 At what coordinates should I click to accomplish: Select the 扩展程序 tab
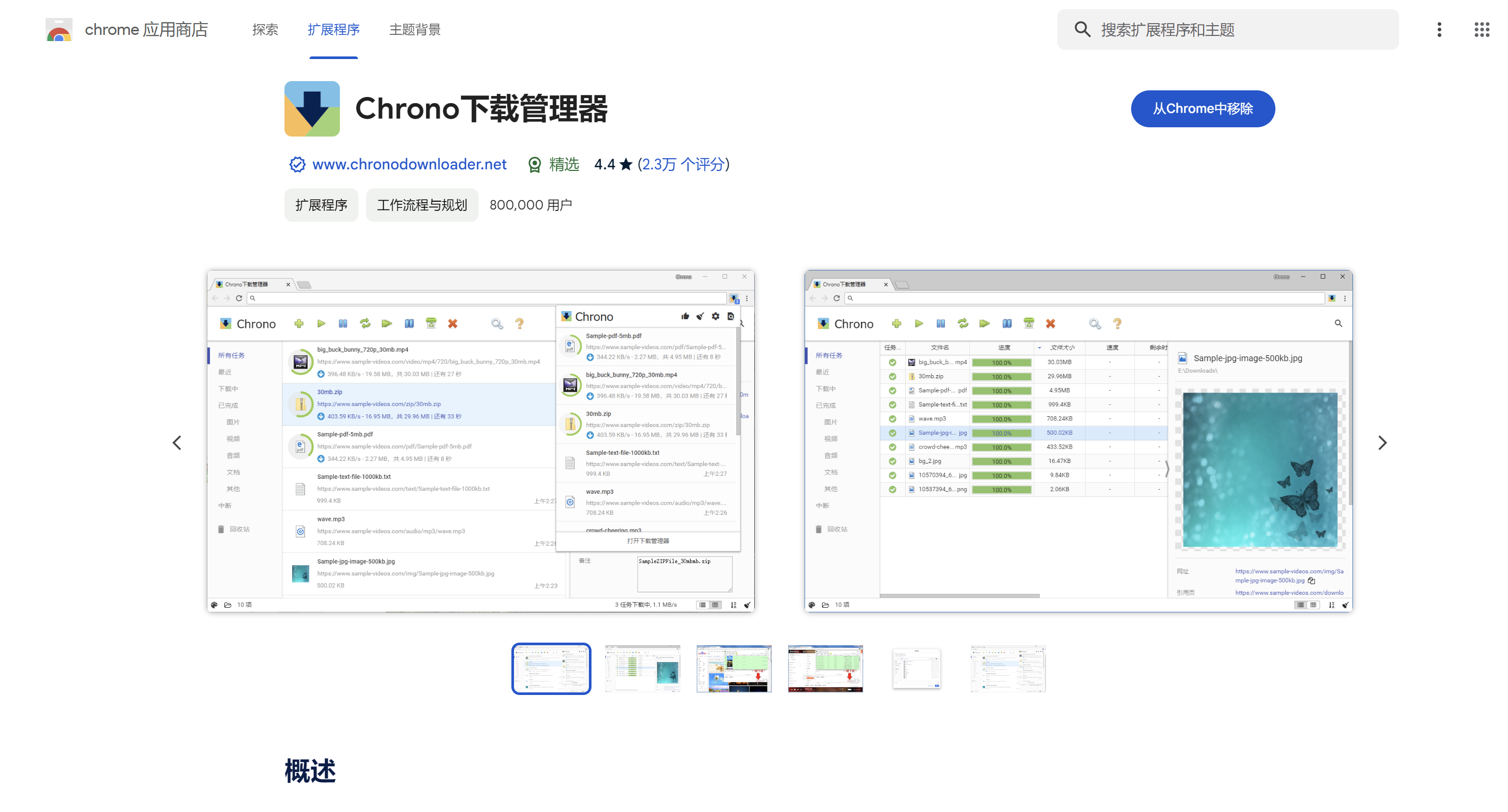click(333, 29)
